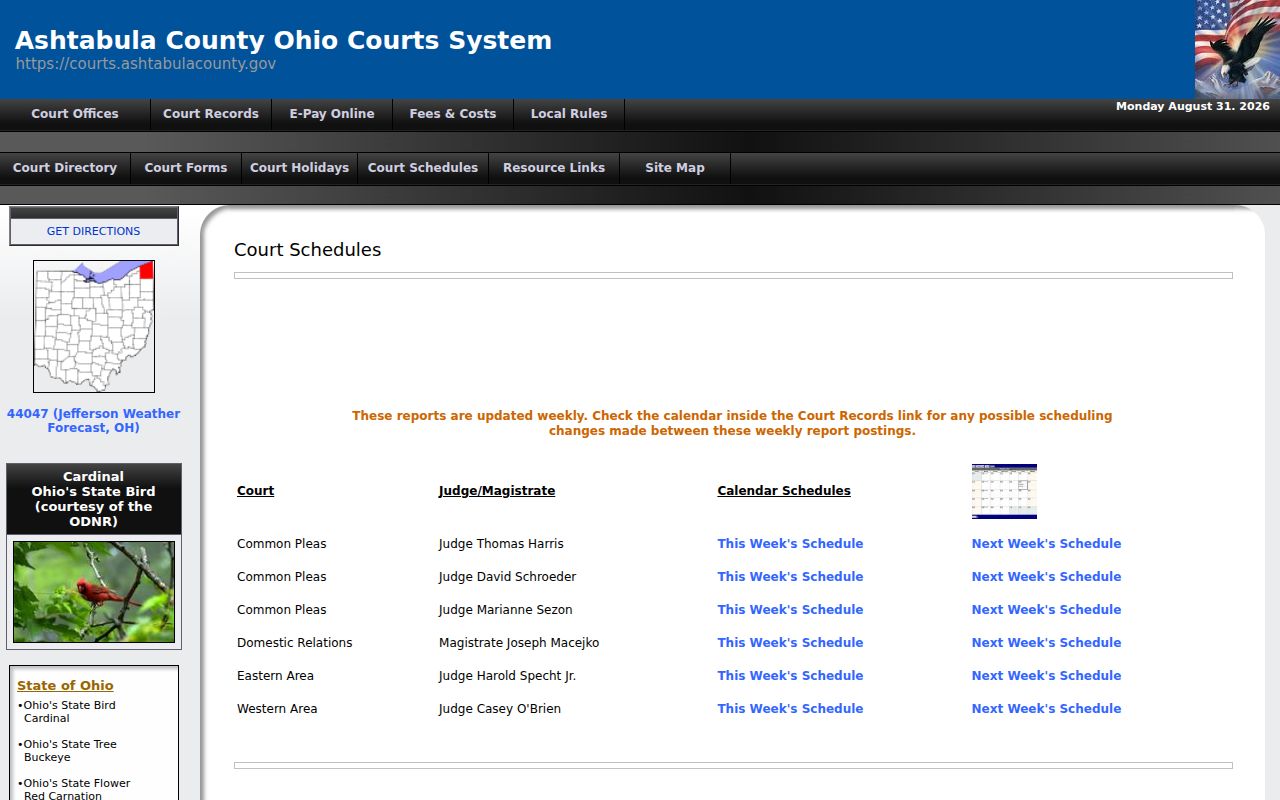Click the Eastern Area court name
The width and height of the screenshot is (1280, 800).
[275, 676]
